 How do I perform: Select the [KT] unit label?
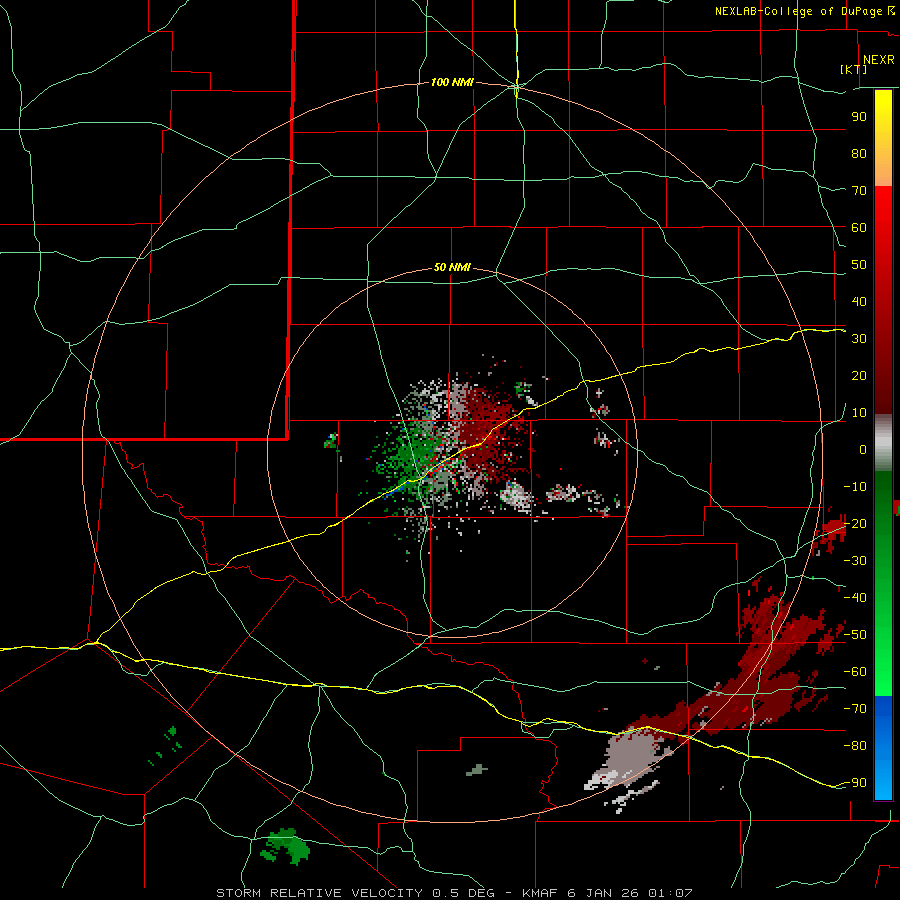[x=853, y=69]
